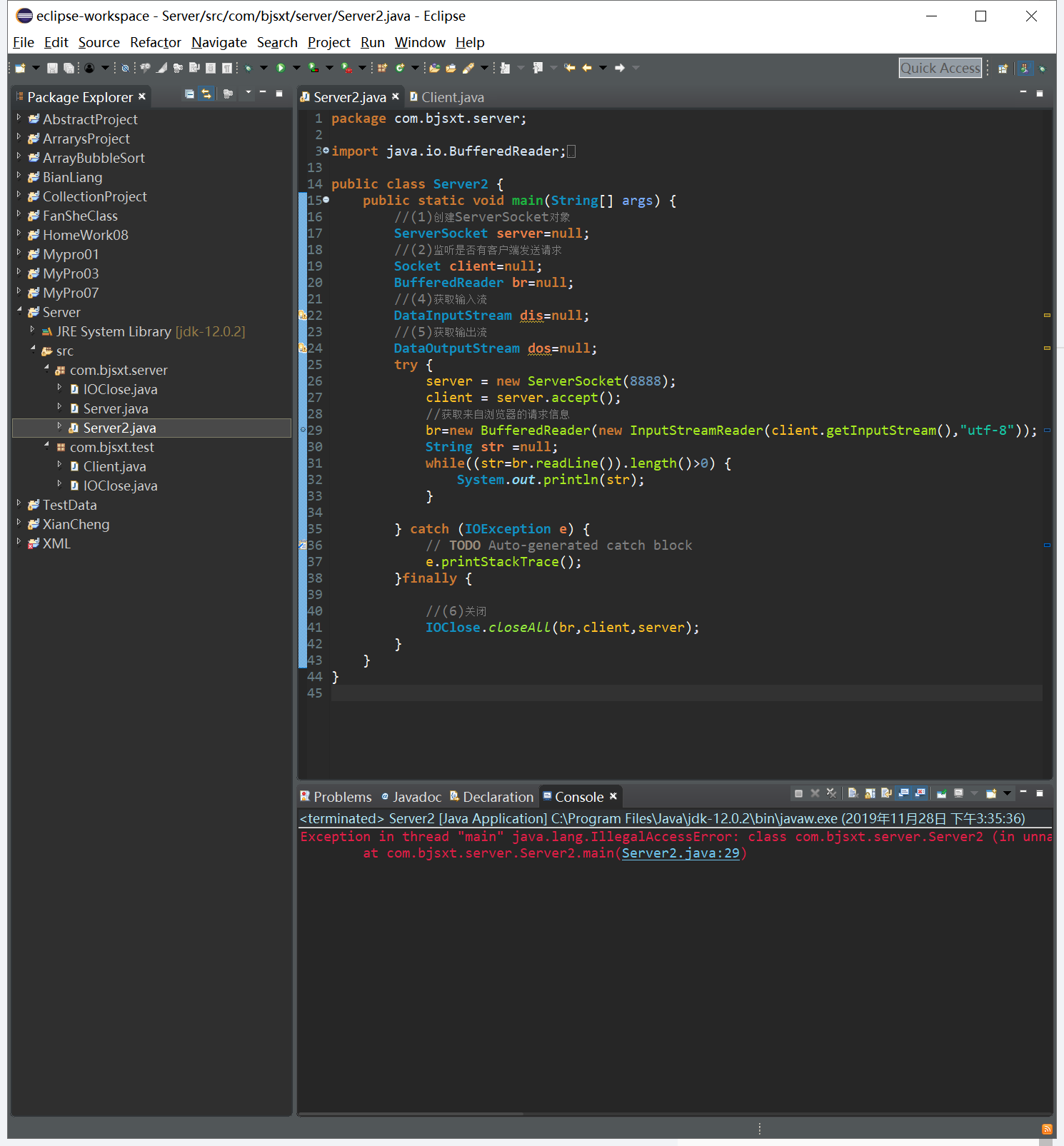The image size is (1064, 1146).
Task: Maximize the editor area
Action: (1040, 94)
